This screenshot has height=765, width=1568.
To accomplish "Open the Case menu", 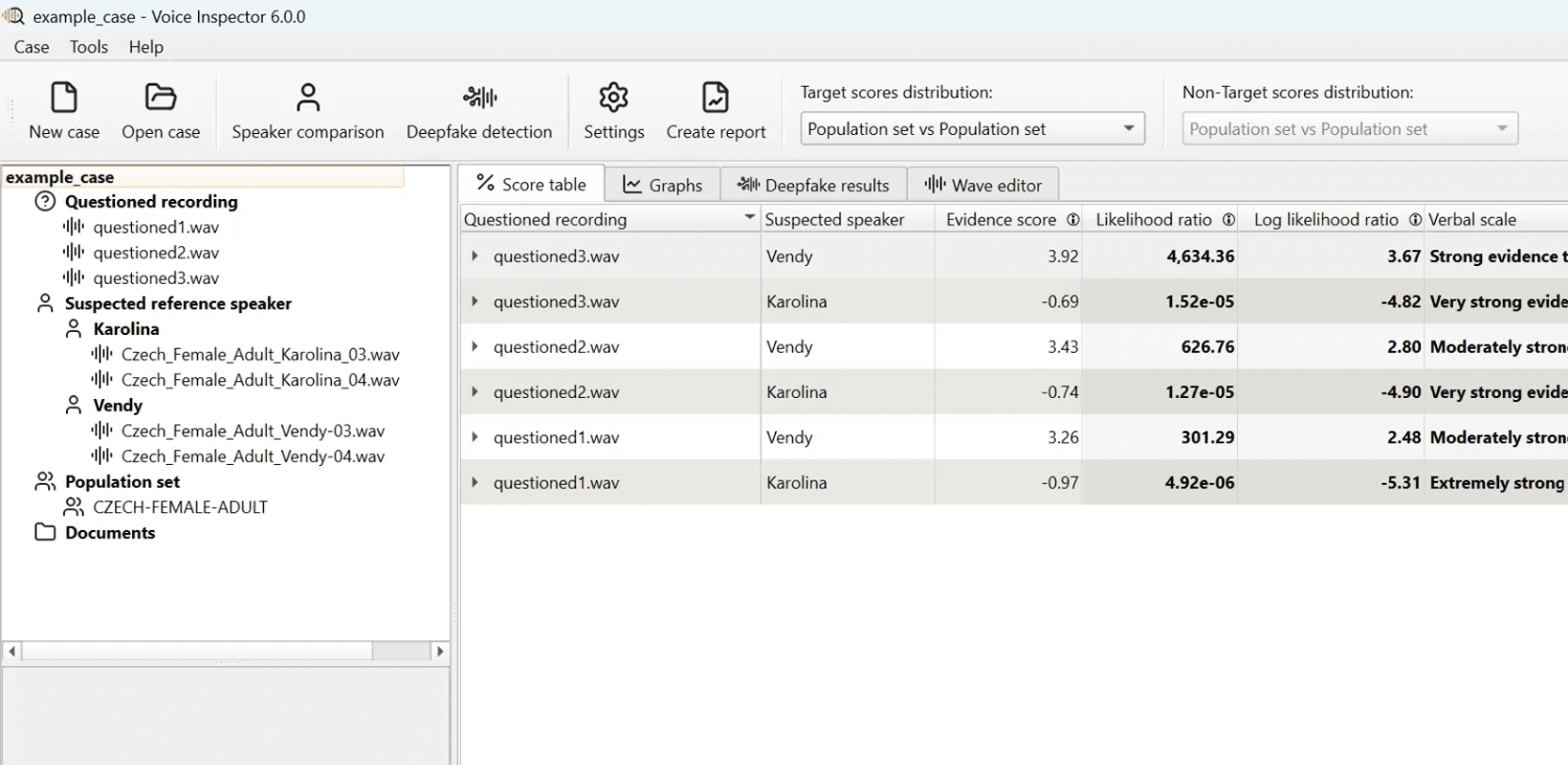I will [x=31, y=46].
